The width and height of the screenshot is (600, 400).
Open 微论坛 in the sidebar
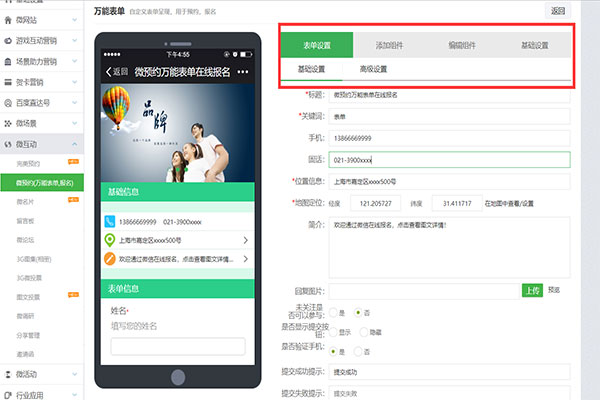click(x=25, y=240)
